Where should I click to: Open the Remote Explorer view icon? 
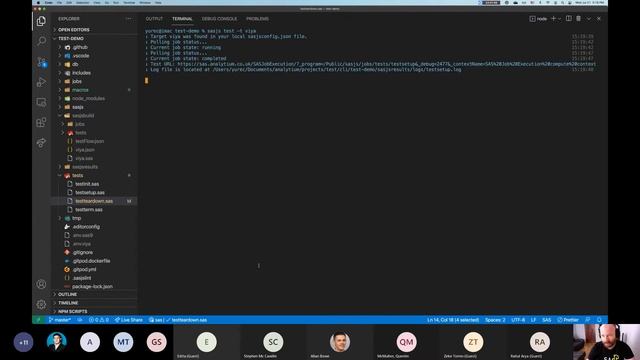coord(41,102)
